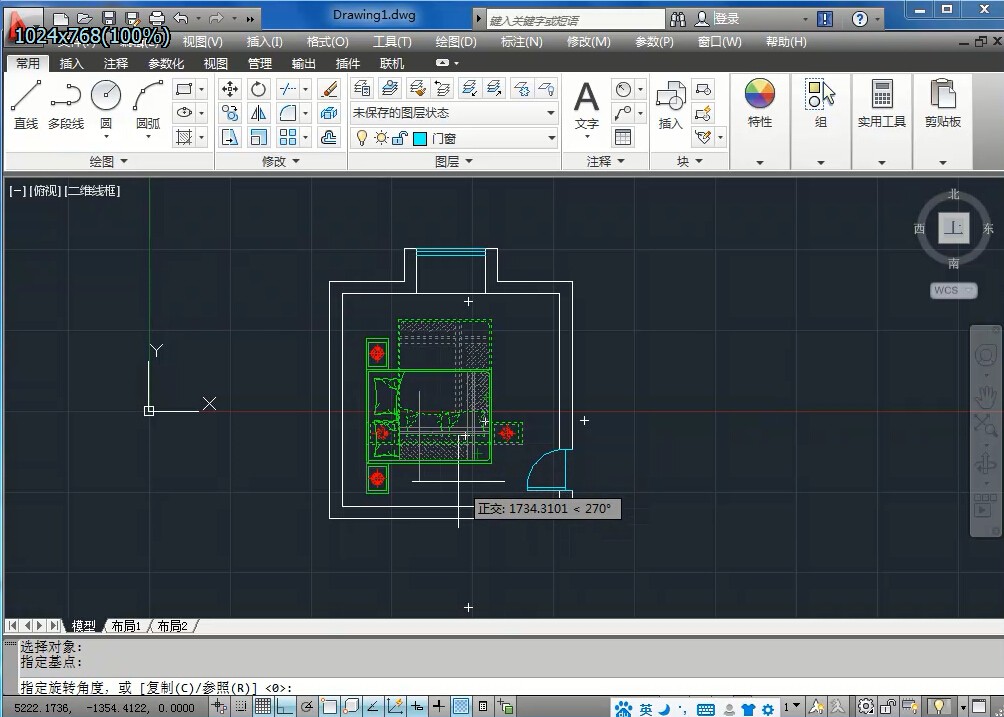The width and height of the screenshot is (1004, 717).
Task: Click the Save icon in quick access toolbar
Action: click(109, 18)
